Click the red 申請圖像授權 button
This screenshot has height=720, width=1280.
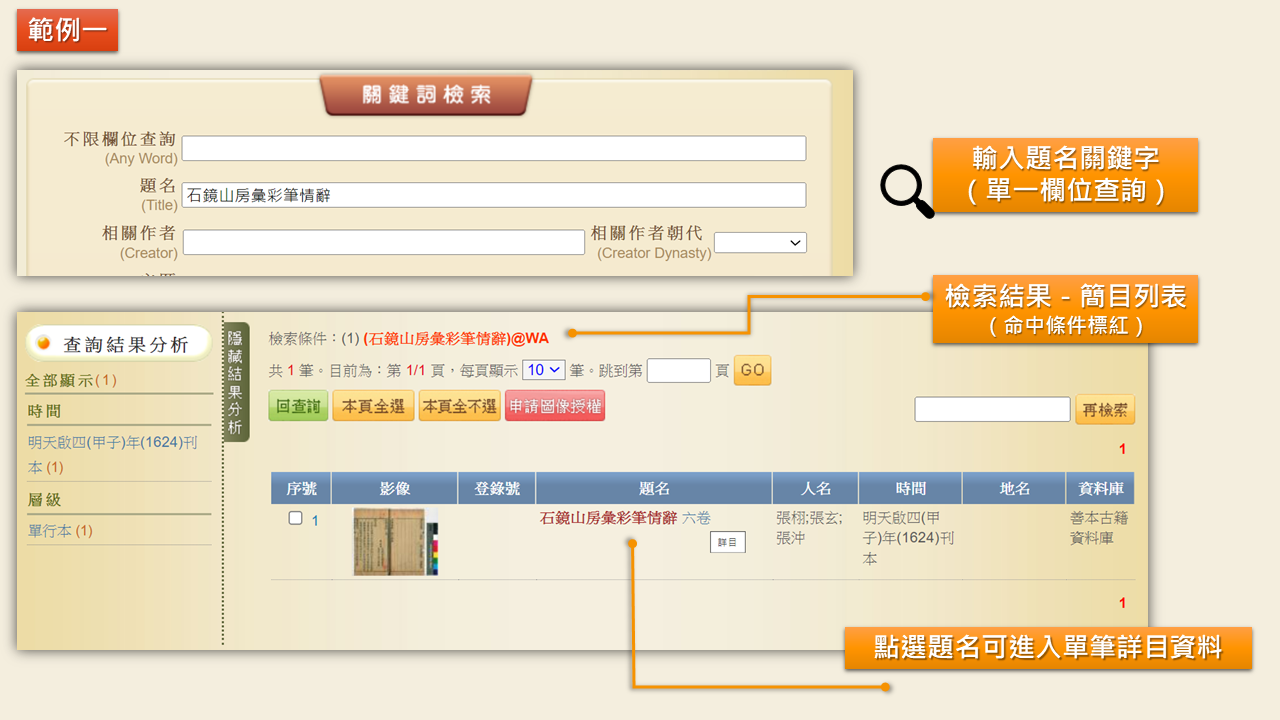(555, 406)
